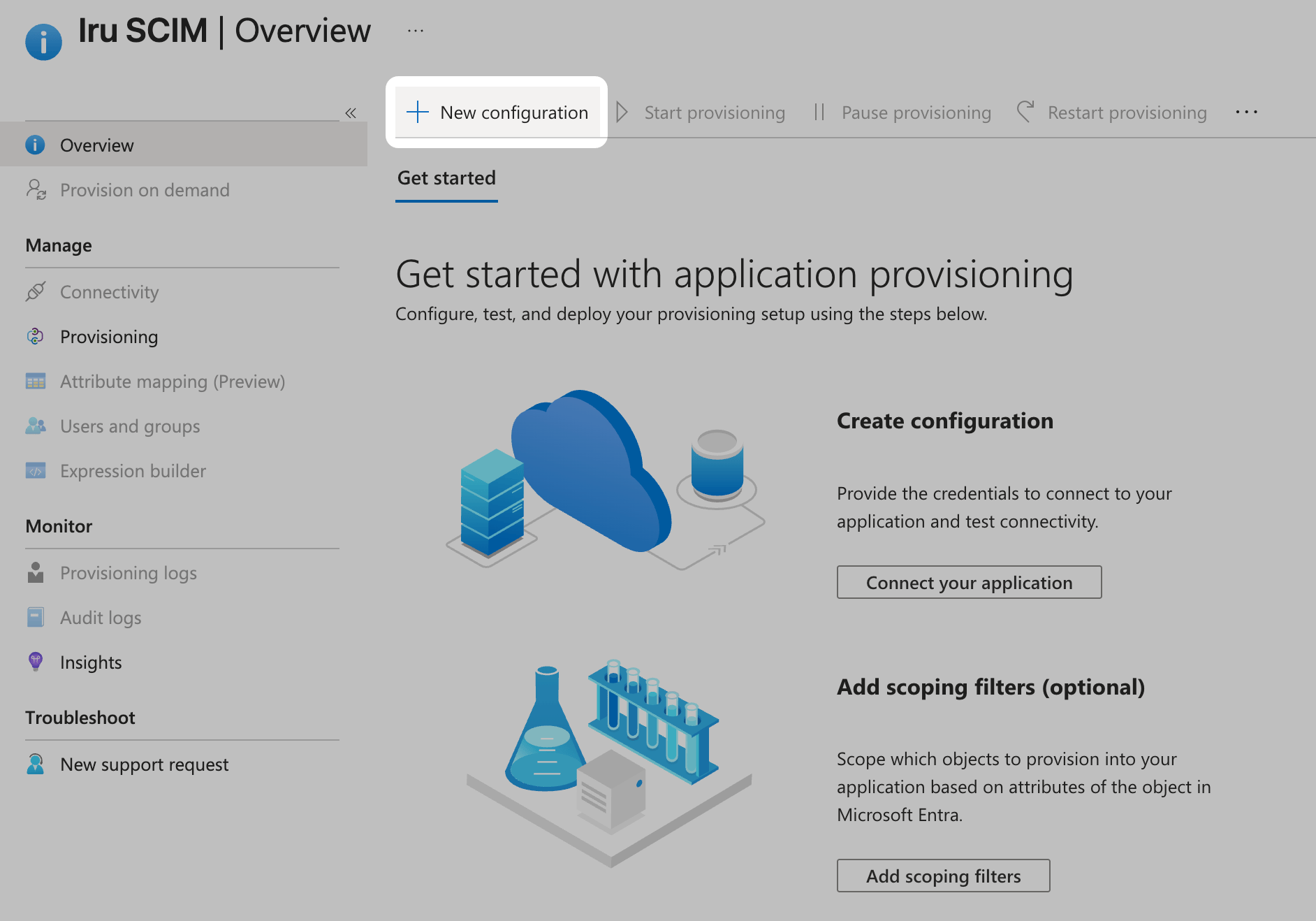Click Start provisioning label
1316x921 pixels.
click(715, 113)
